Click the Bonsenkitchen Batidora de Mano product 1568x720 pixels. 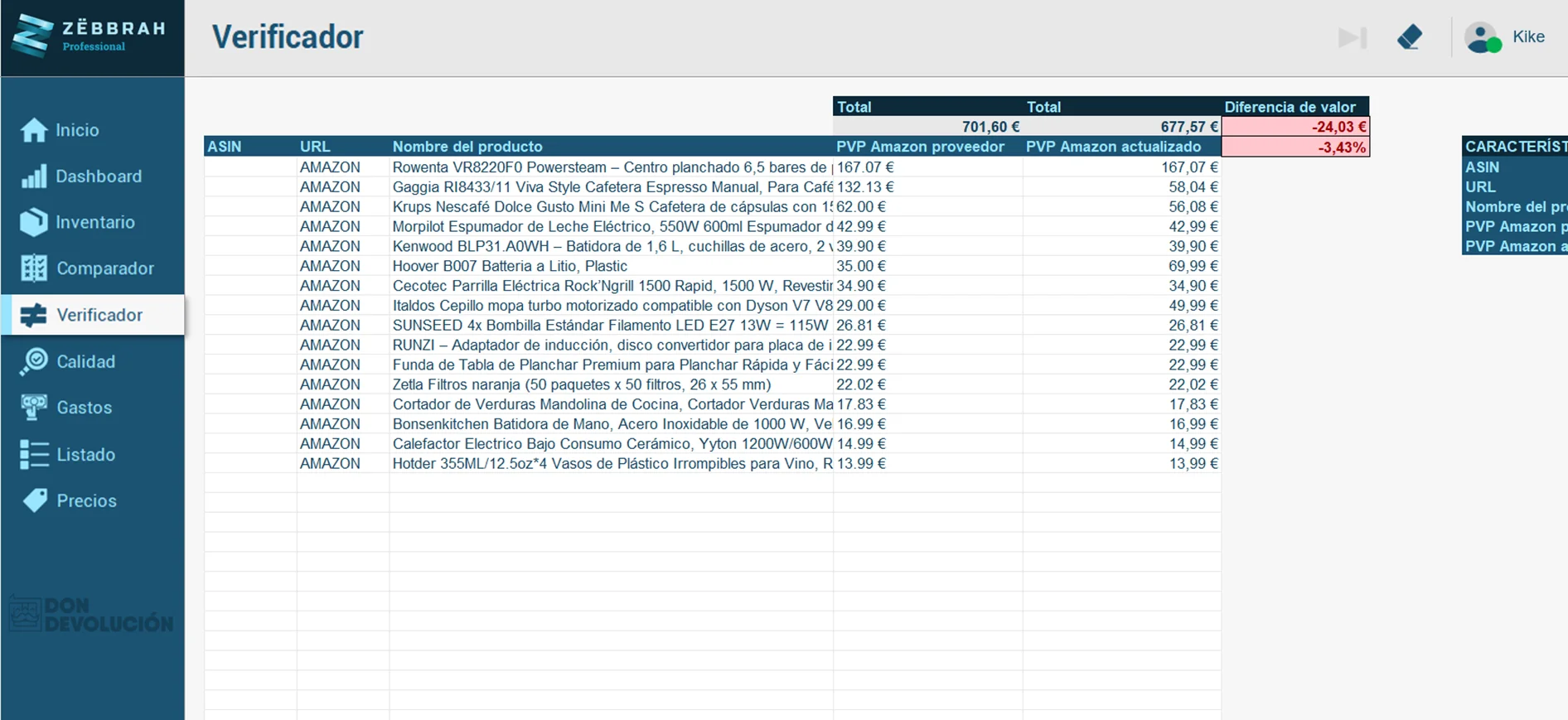point(612,424)
